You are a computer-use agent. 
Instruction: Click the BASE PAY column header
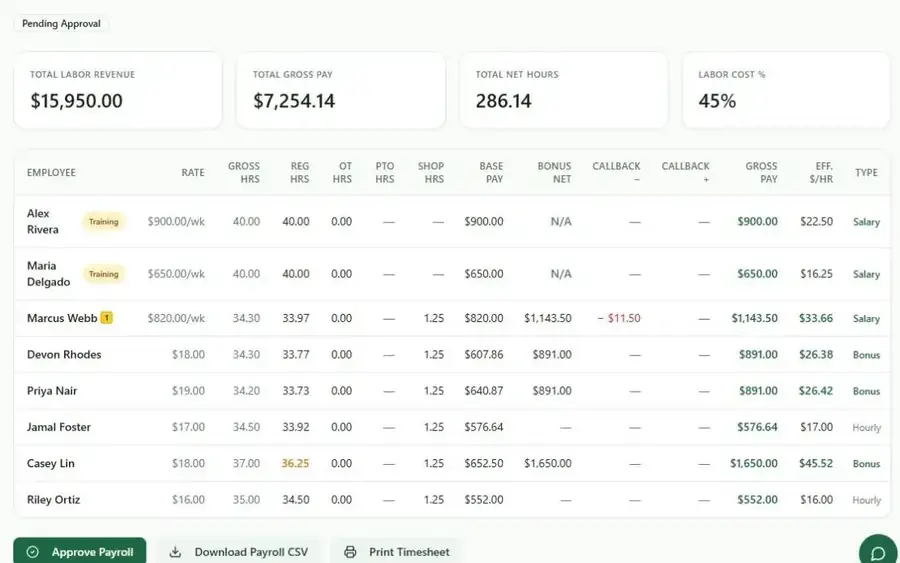coord(491,172)
